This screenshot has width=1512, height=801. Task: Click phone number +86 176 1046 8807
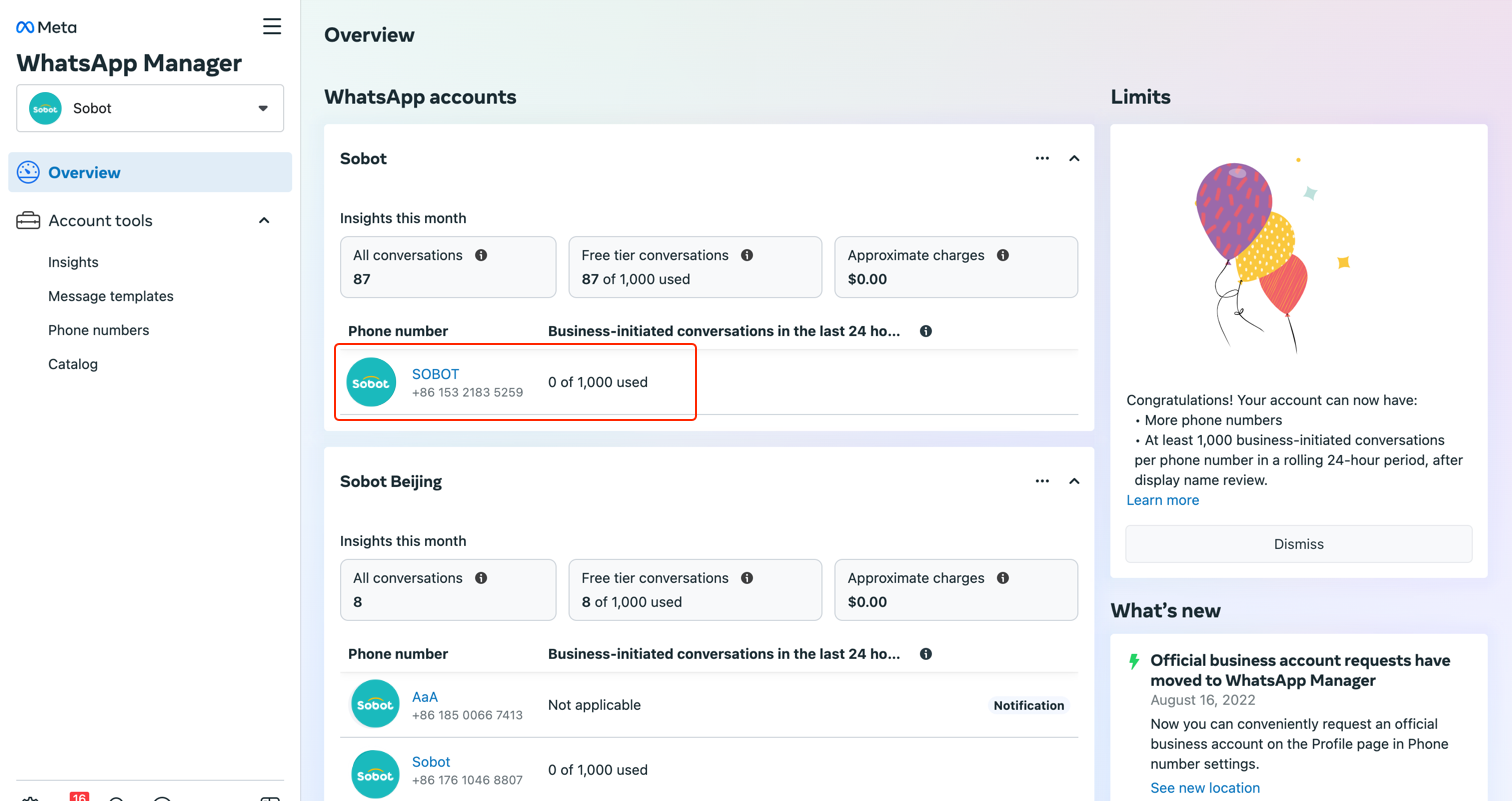(467, 781)
